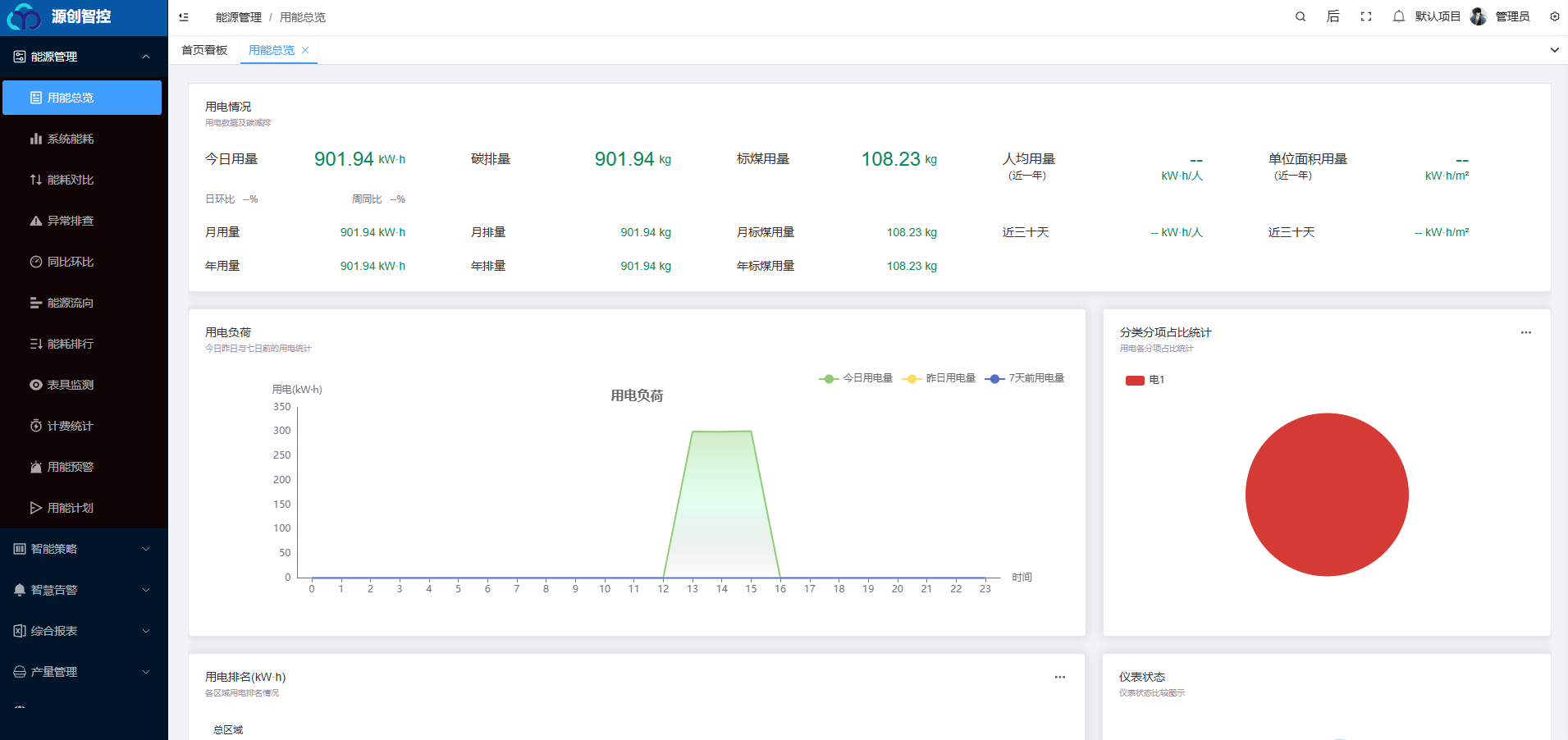Open notifications bell icon

pyautogui.click(x=1399, y=16)
